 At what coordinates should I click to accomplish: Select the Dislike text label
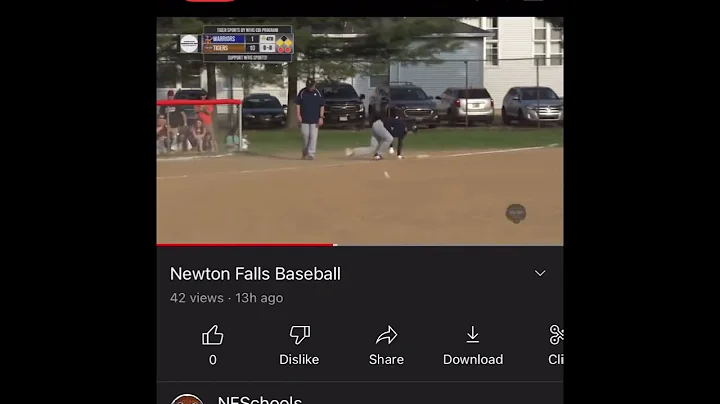point(299,359)
